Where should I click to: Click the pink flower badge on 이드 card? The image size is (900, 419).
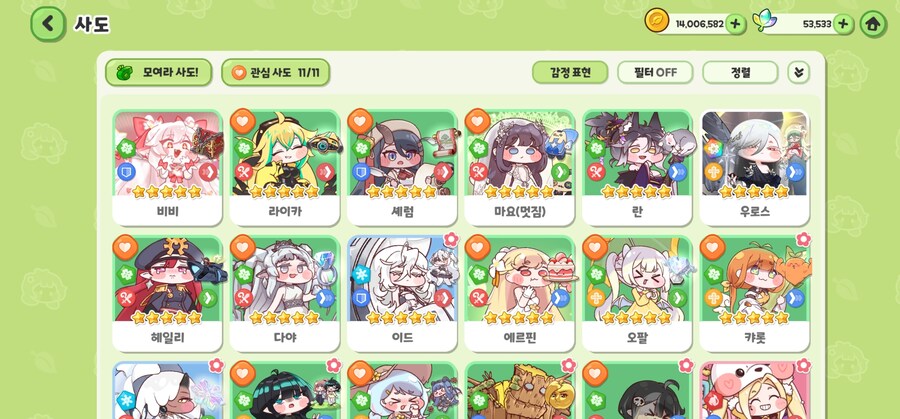(452, 239)
